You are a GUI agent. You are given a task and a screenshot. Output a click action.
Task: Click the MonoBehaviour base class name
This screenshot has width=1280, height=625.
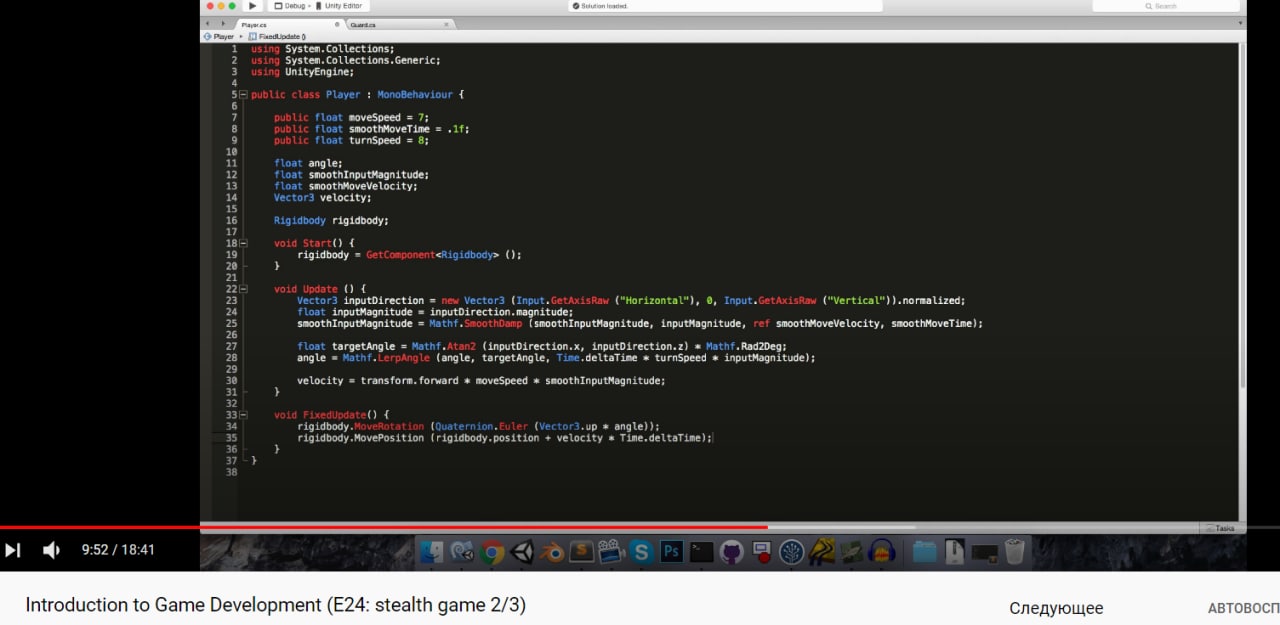pos(415,94)
